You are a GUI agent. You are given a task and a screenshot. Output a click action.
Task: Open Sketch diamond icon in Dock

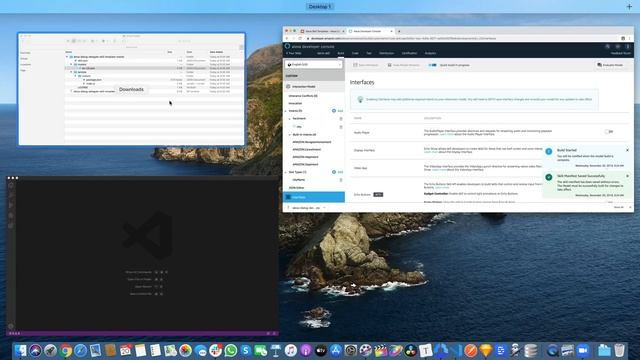click(486, 350)
